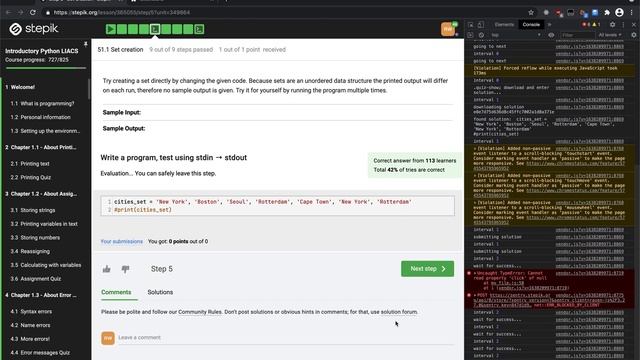Open section '2 Chapter 1.1 - About Printi...'
640x360 pixels.
41,147
